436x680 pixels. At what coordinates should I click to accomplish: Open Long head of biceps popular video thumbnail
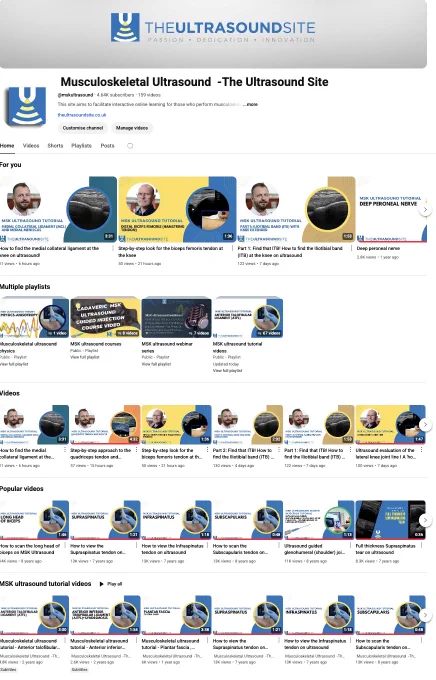click(34, 520)
